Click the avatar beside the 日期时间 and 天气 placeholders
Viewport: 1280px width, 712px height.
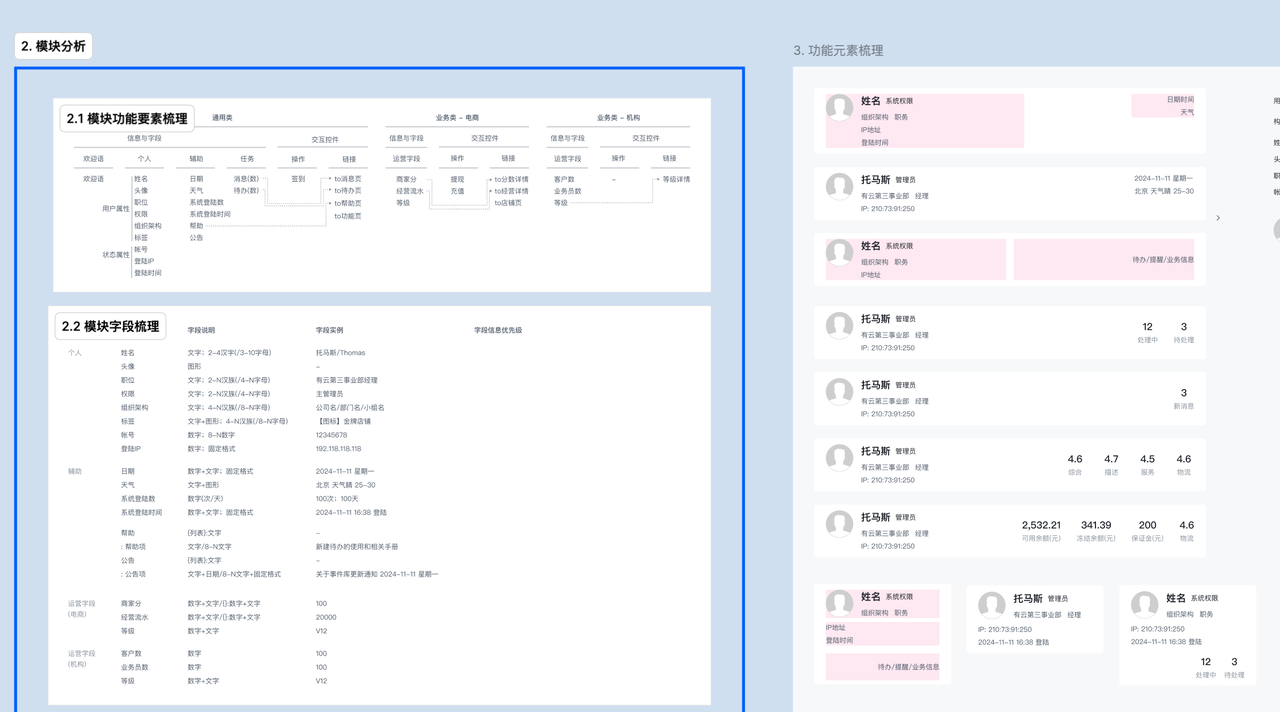pyautogui.click(x=839, y=107)
